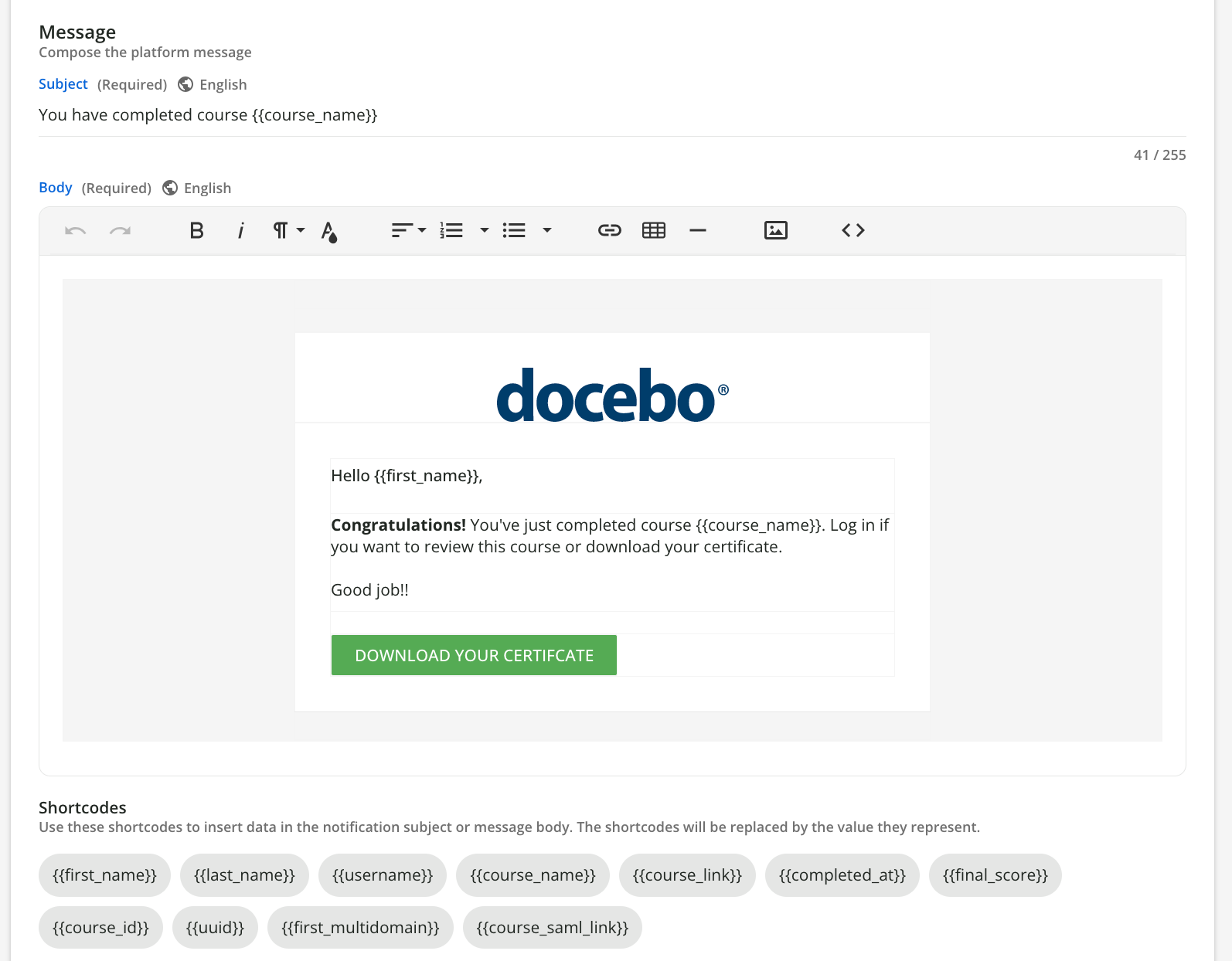Screen dimensions: 1232x961
Task: Insert the {{course_id}} shortcode
Action: click(100, 927)
